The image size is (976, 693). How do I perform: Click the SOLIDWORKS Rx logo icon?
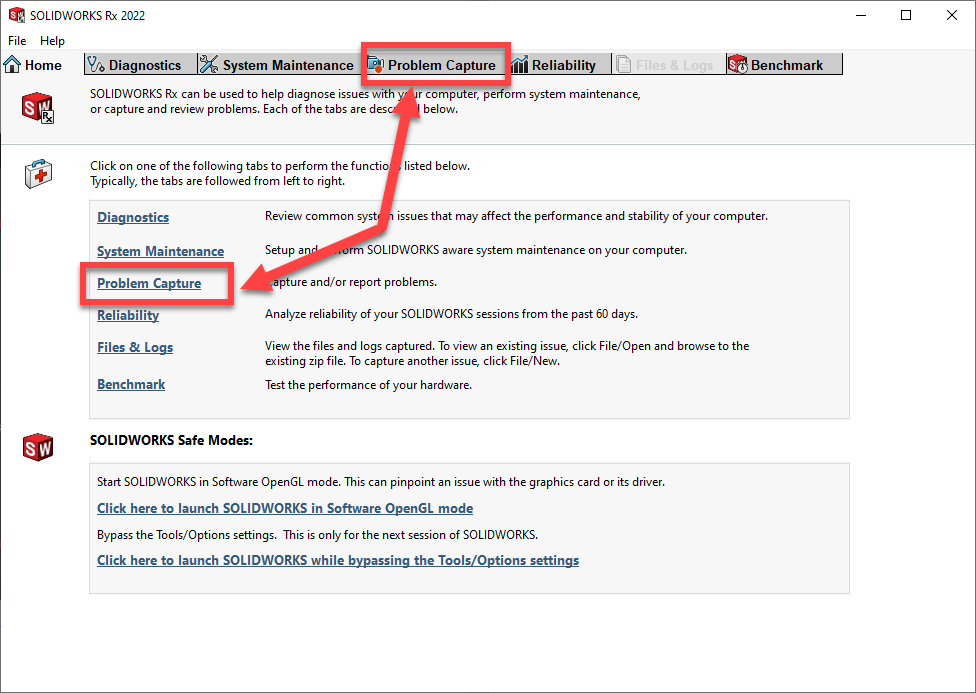click(38, 106)
